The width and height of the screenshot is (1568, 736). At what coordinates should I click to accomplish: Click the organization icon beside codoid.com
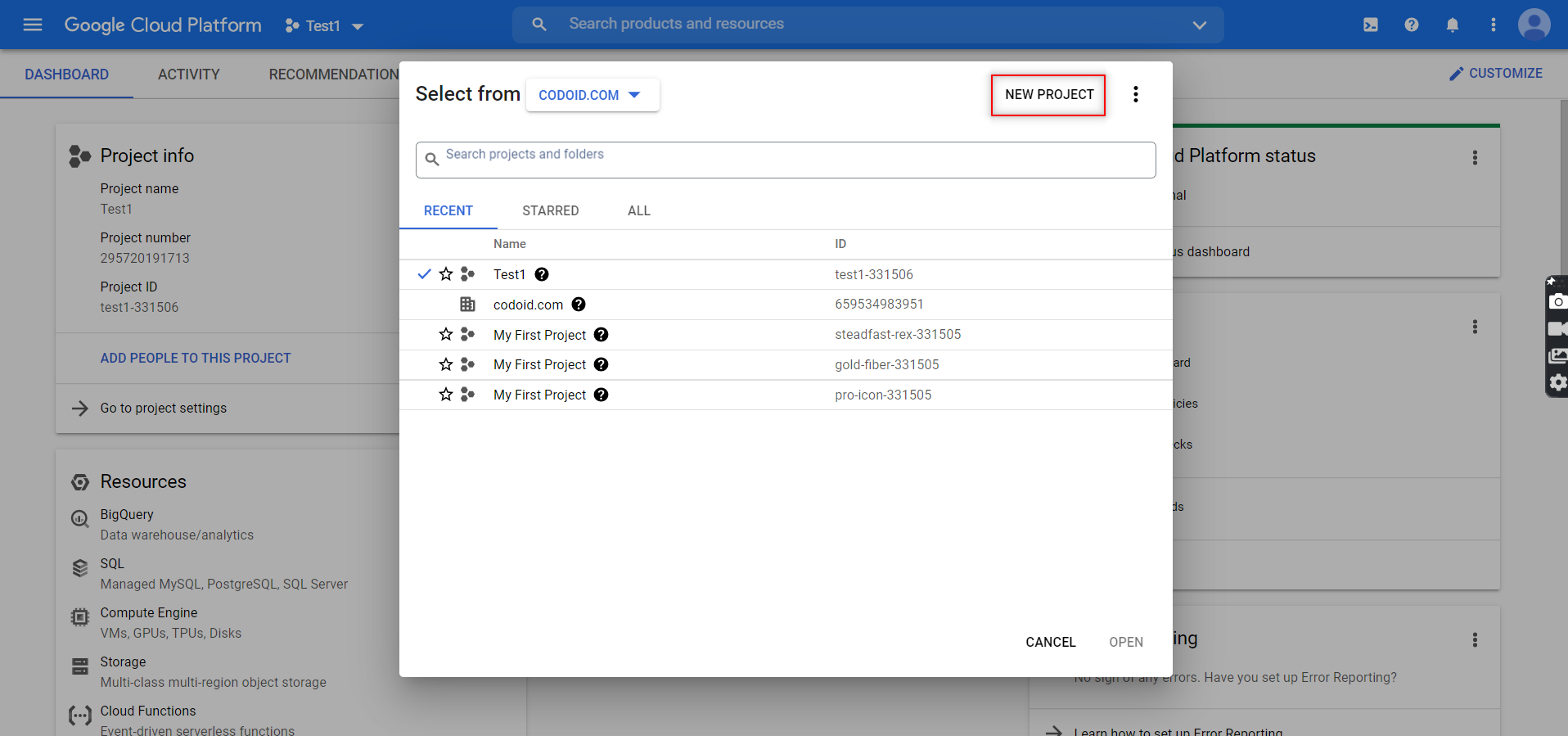(468, 305)
